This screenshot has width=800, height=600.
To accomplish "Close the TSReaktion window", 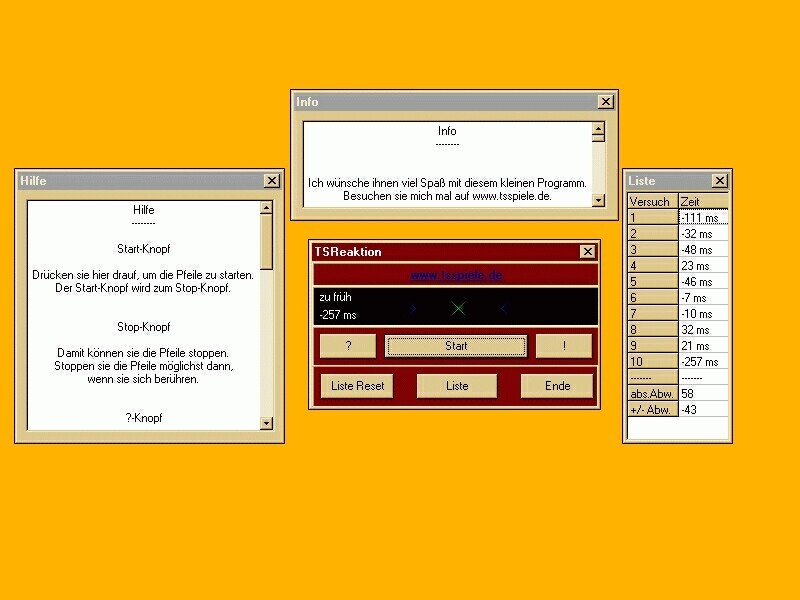I will (587, 252).
